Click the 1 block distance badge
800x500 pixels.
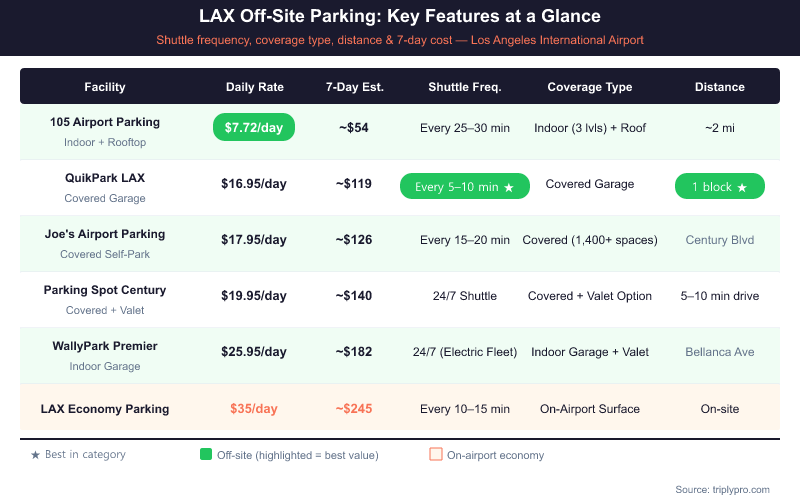[x=720, y=187]
